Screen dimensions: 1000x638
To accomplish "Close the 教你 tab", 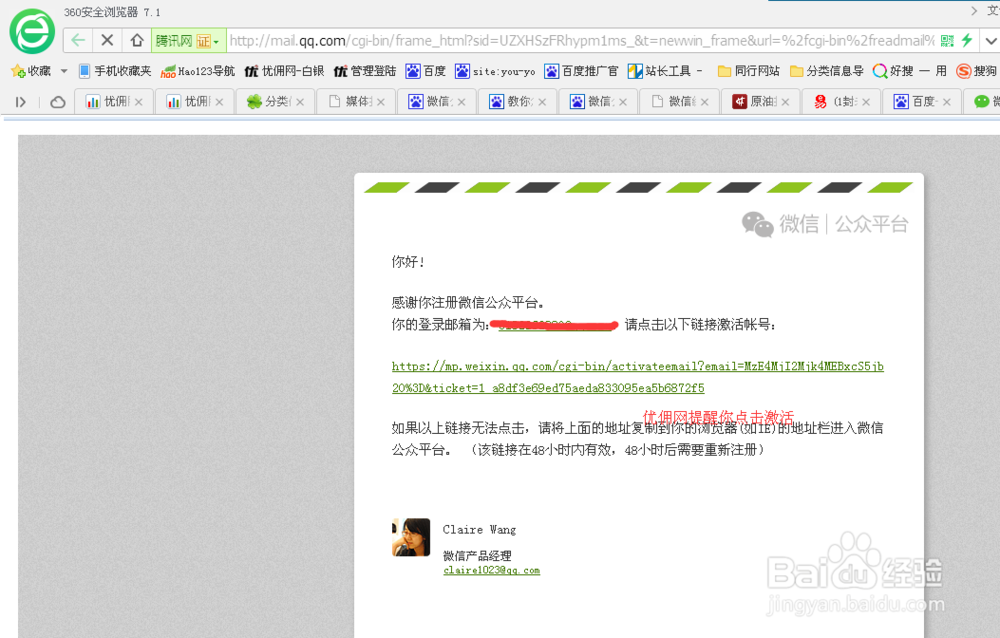I will click(x=542, y=102).
